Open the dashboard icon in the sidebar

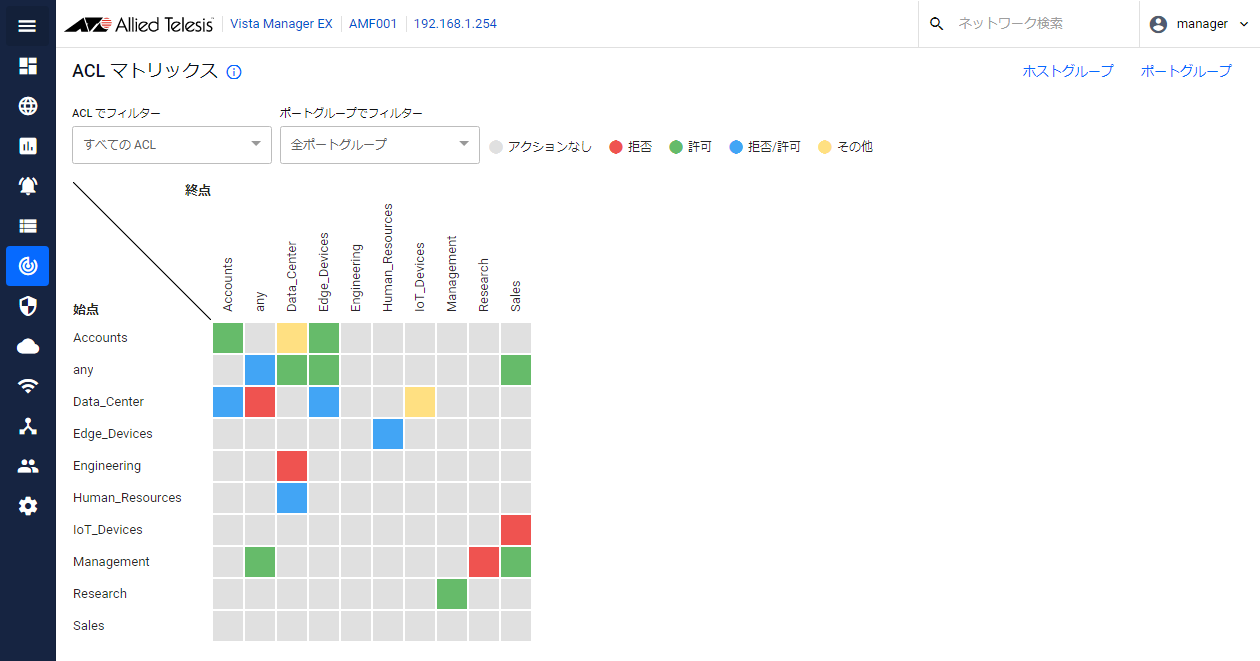tap(27, 66)
